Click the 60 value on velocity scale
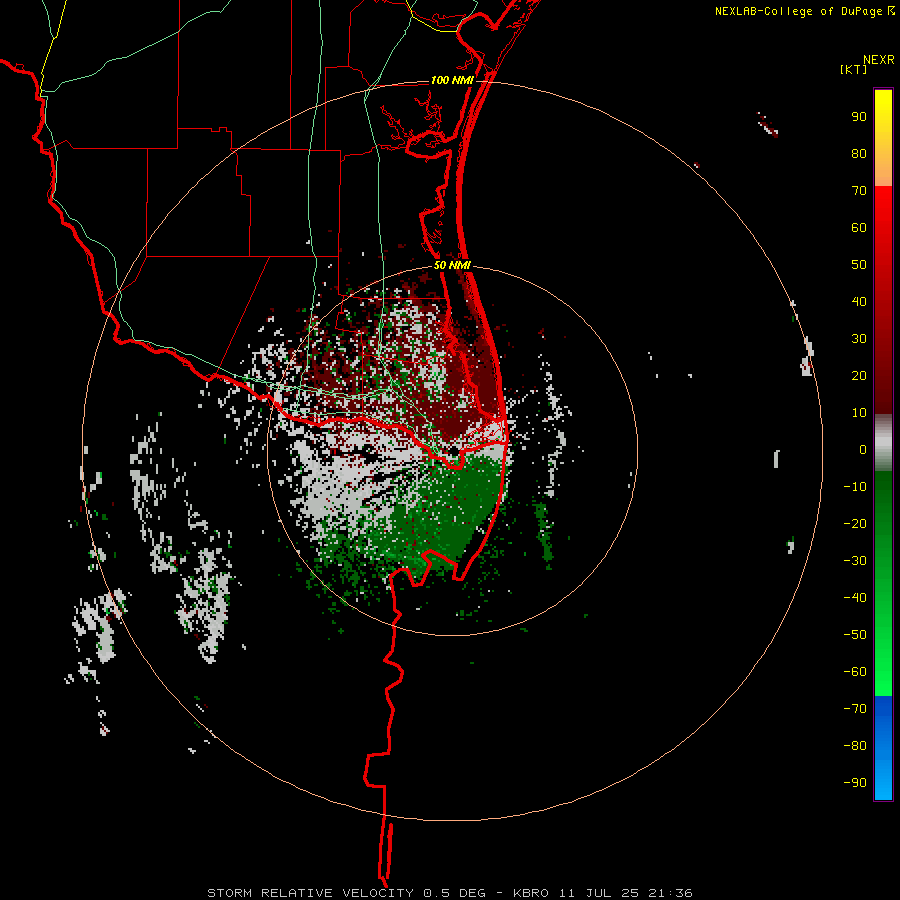Screen dimensions: 900x900 pyautogui.click(x=859, y=228)
